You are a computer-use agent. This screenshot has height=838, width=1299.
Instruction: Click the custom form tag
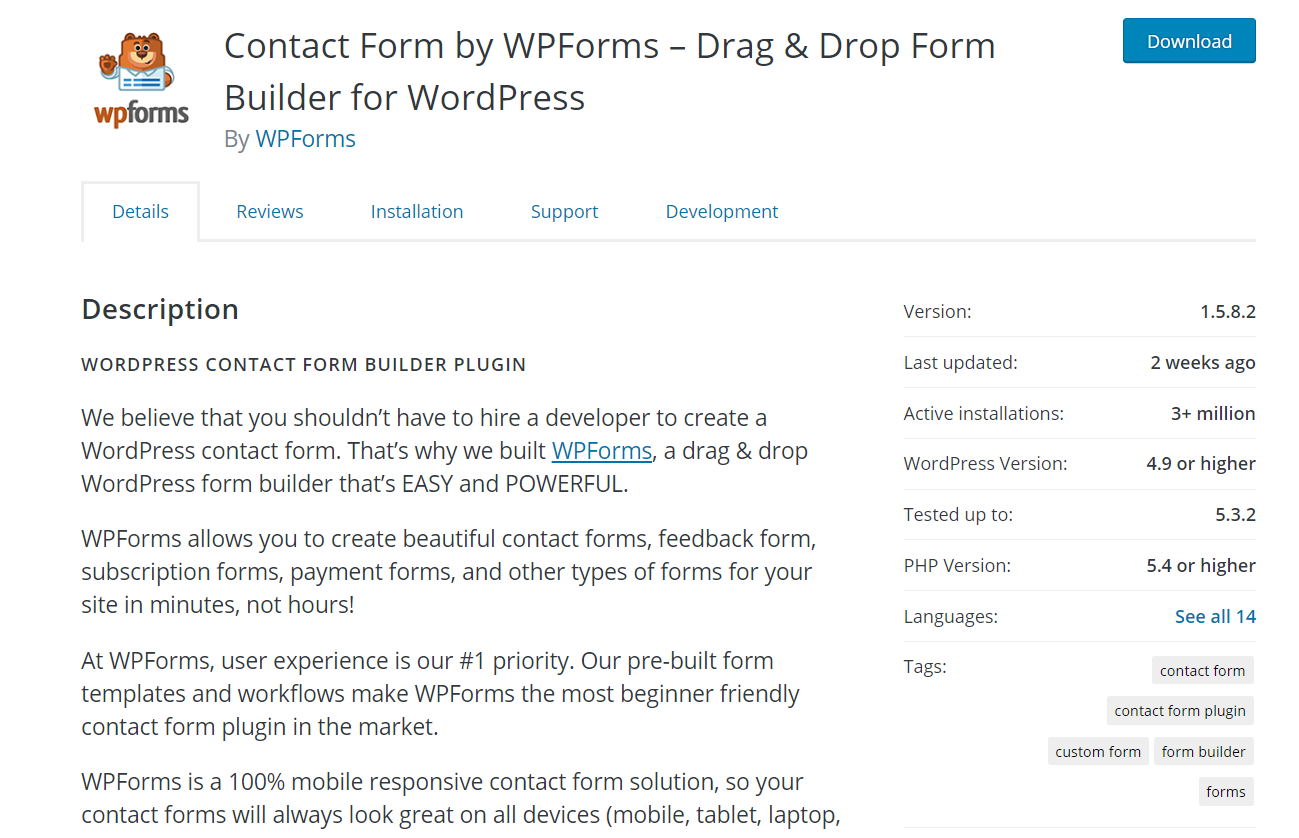1098,752
